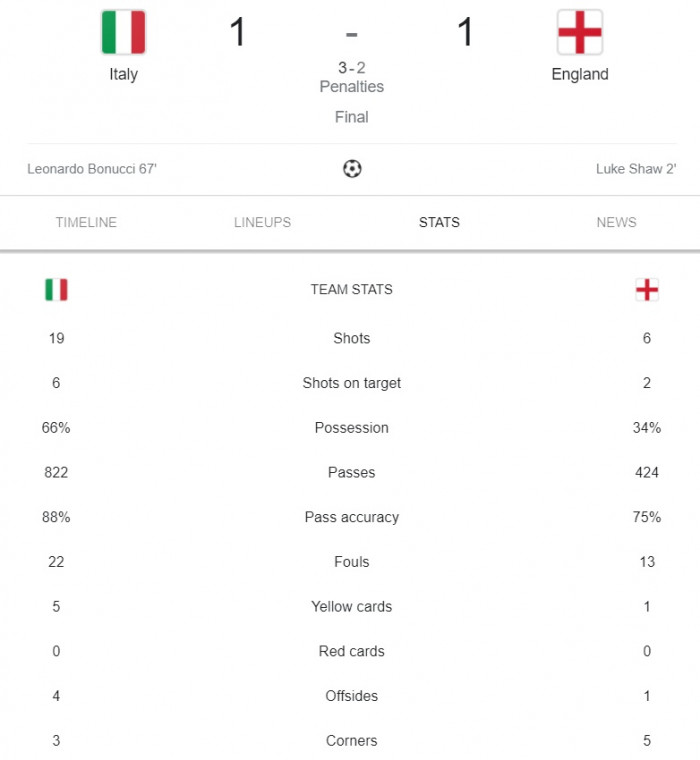Click the Yellow cards stat label
Image resolution: width=700 pixels, height=760 pixels.
coord(352,607)
